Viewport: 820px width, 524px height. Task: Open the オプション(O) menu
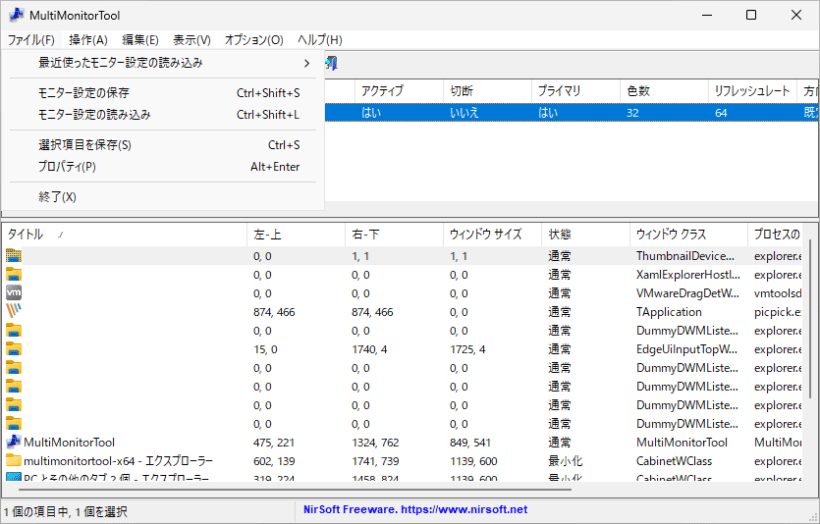pos(254,40)
